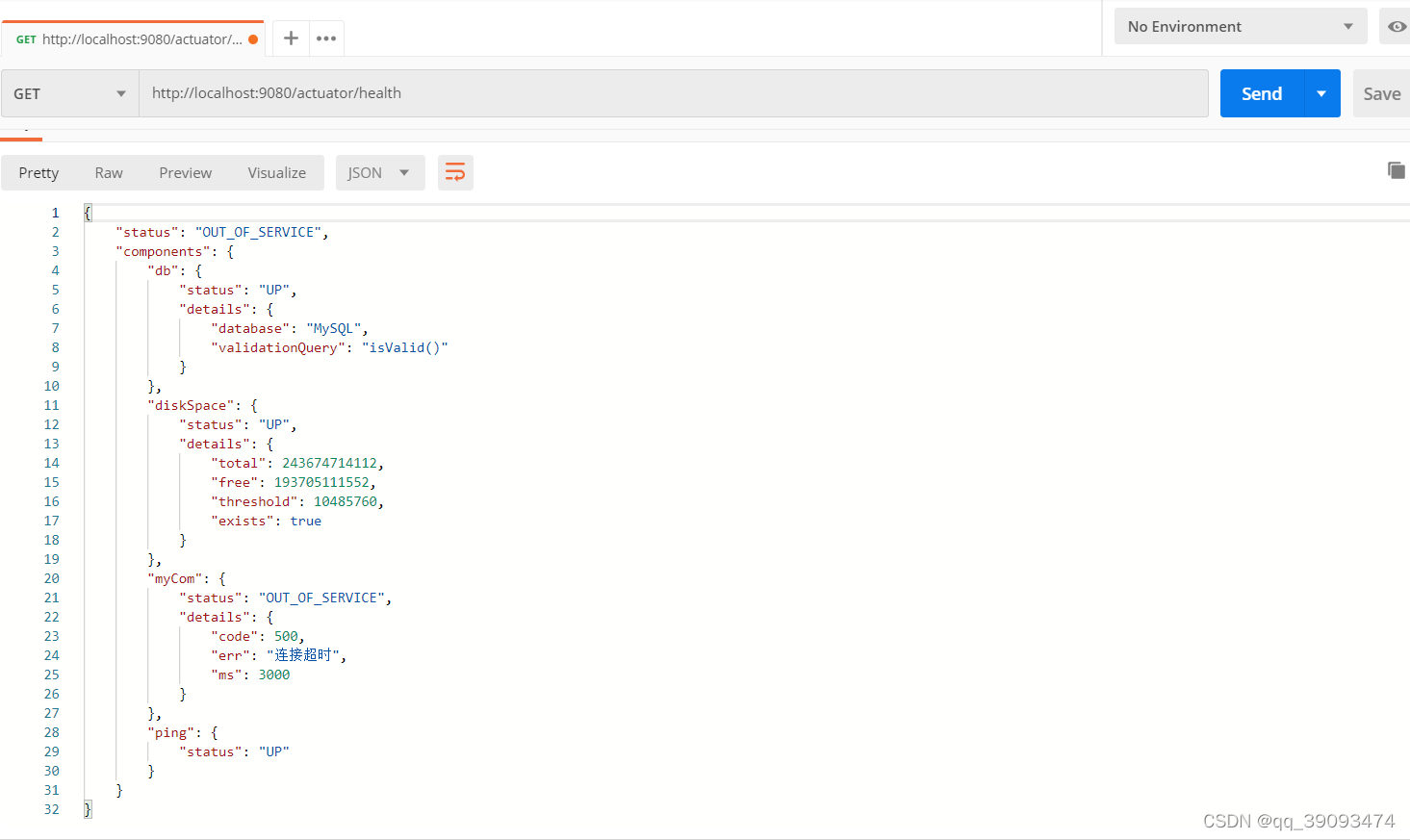The height and width of the screenshot is (840, 1410).
Task: Switch to Preview response view
Action: 185,172
